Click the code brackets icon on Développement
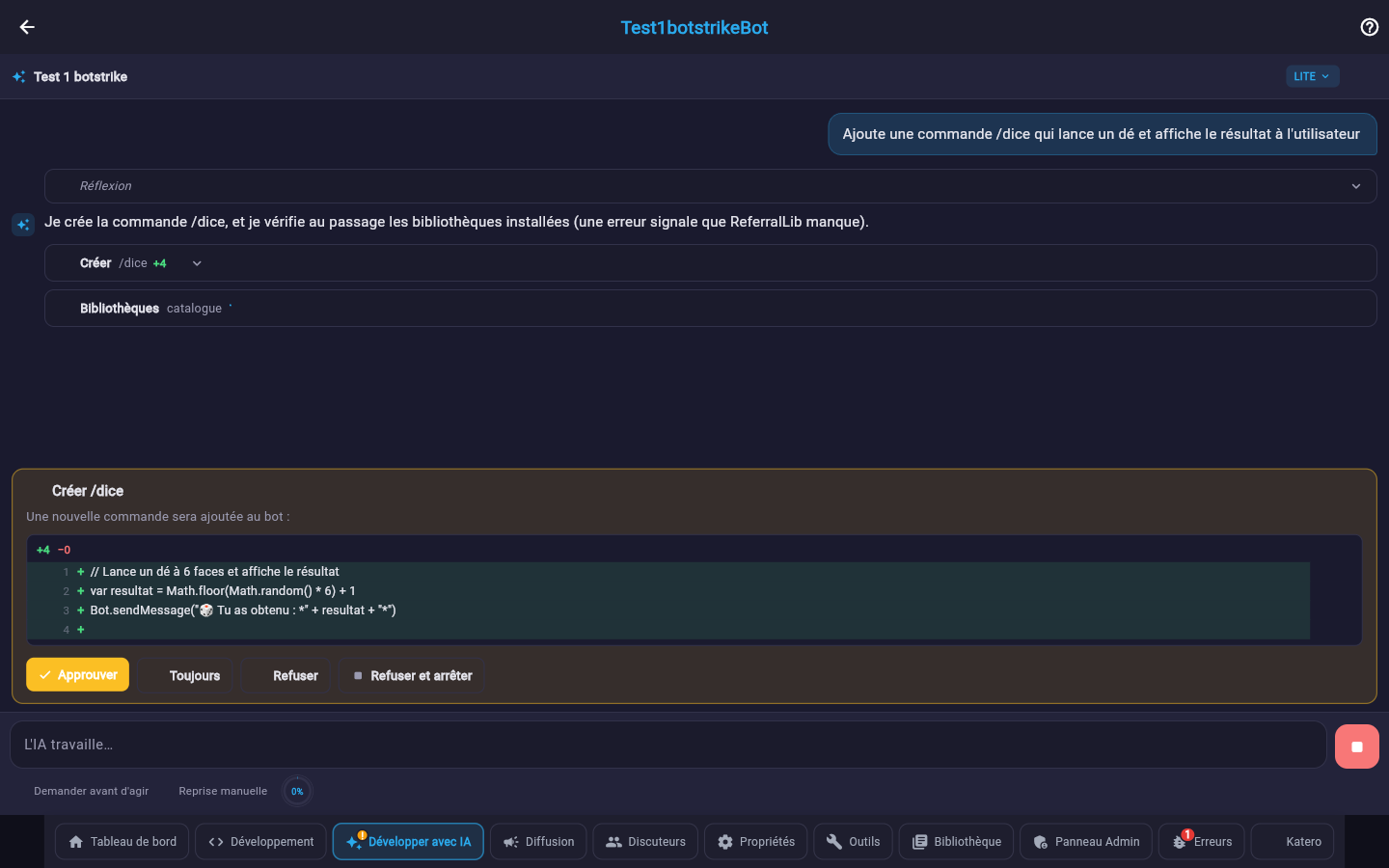Image resolution: width=1389 pixels, height=868 pixels. click(216, 842)
